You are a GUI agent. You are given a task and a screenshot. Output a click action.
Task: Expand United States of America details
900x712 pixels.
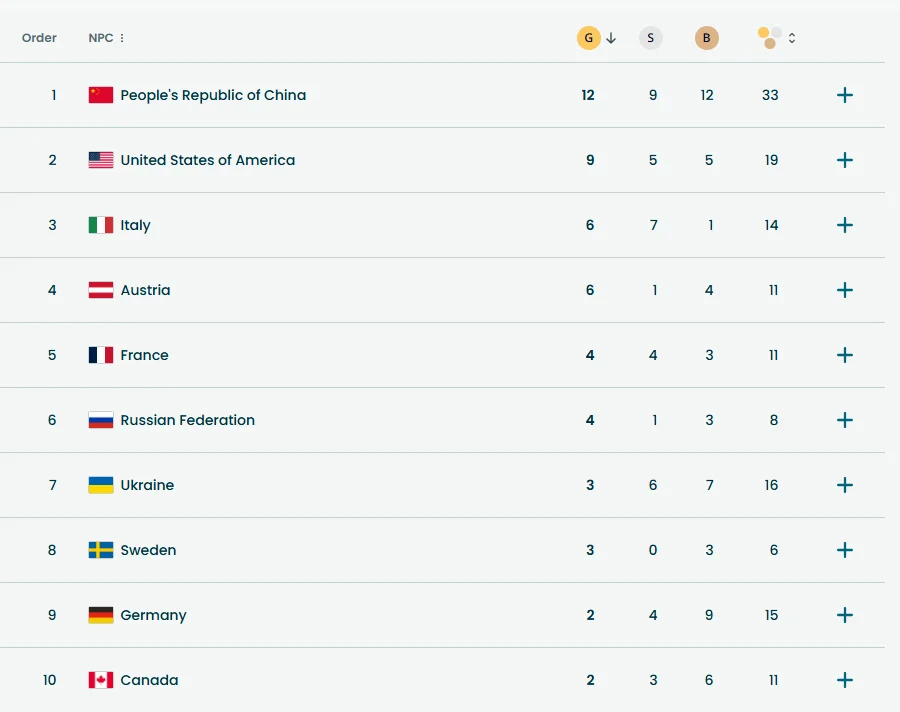[845, 160]
